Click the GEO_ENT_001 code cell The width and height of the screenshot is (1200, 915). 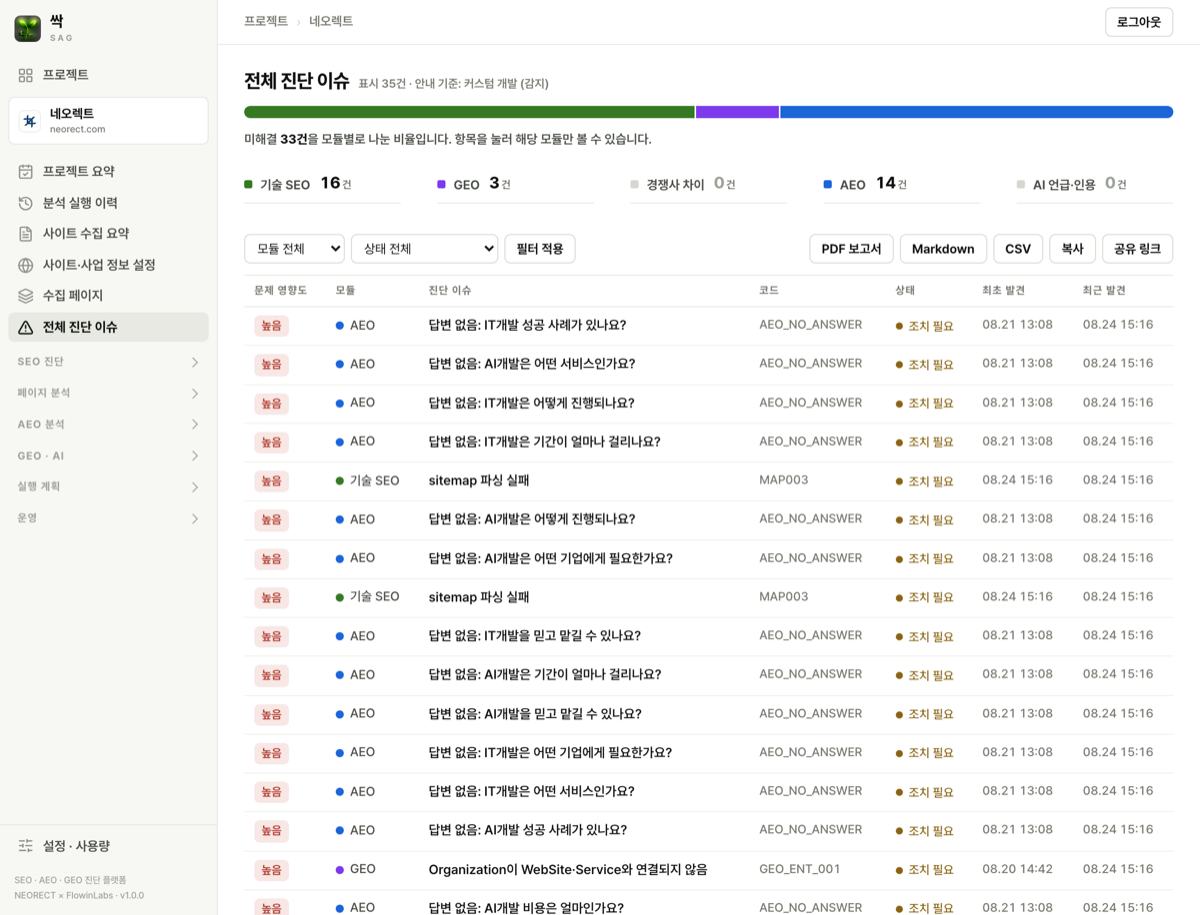(800, 869)
